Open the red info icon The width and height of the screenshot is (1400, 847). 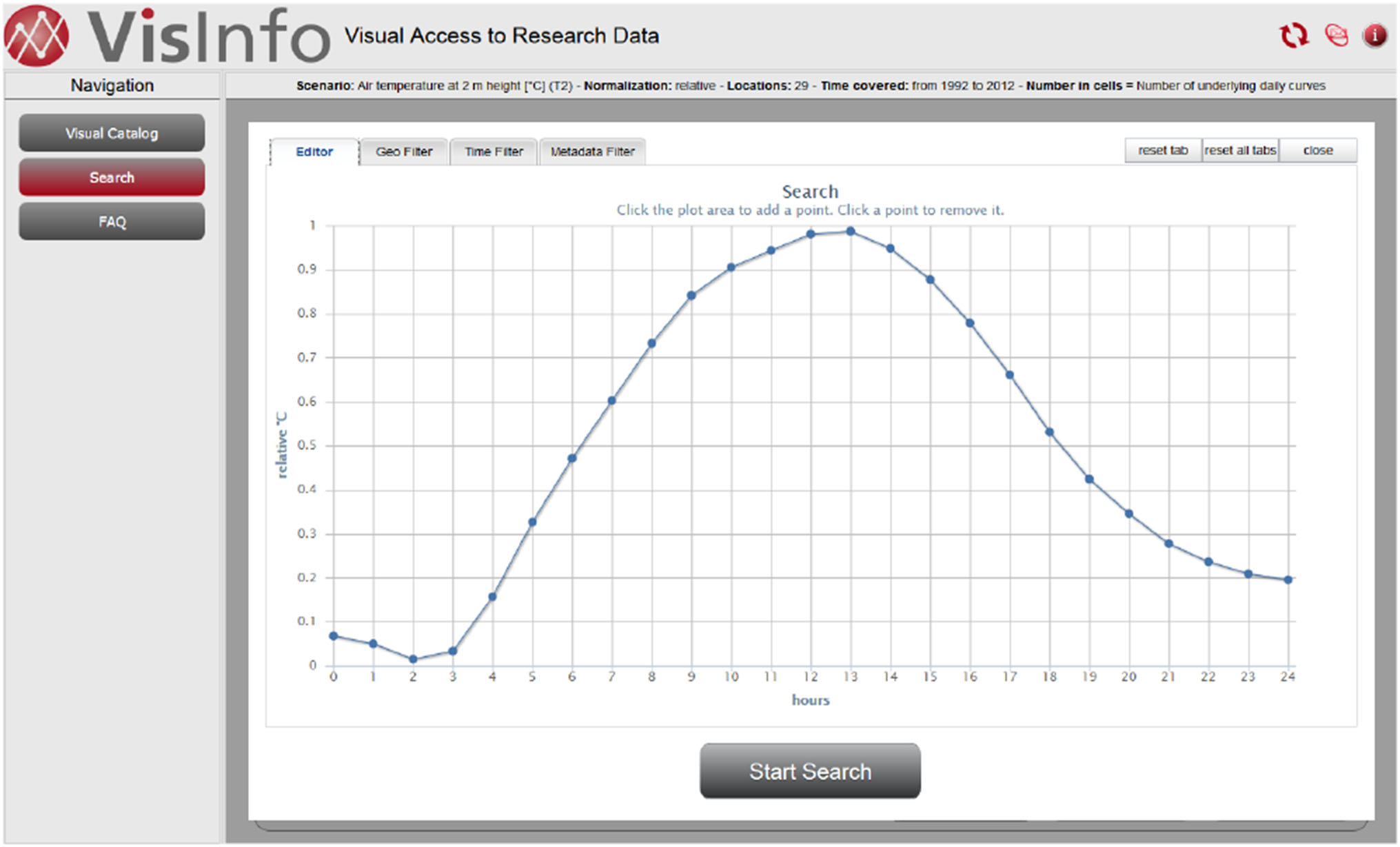1374,35
